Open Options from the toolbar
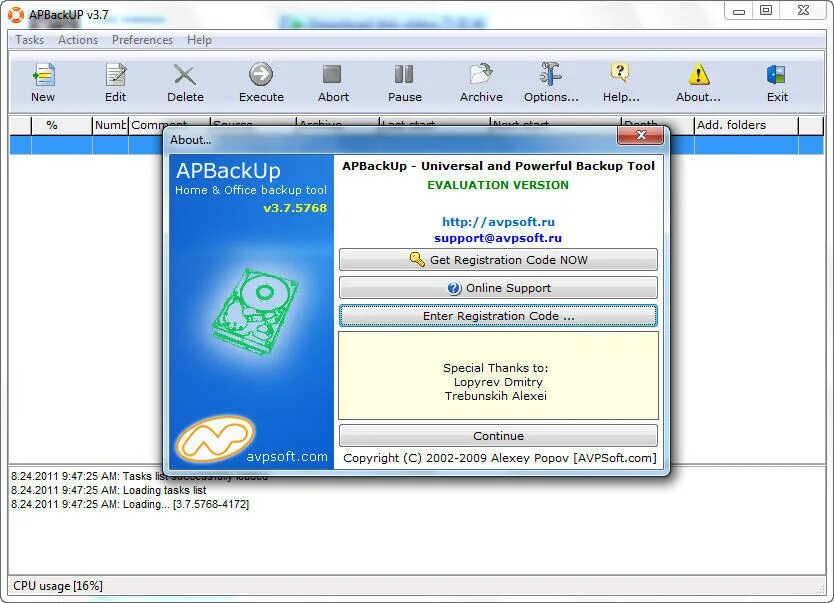 tap(551, 83)
